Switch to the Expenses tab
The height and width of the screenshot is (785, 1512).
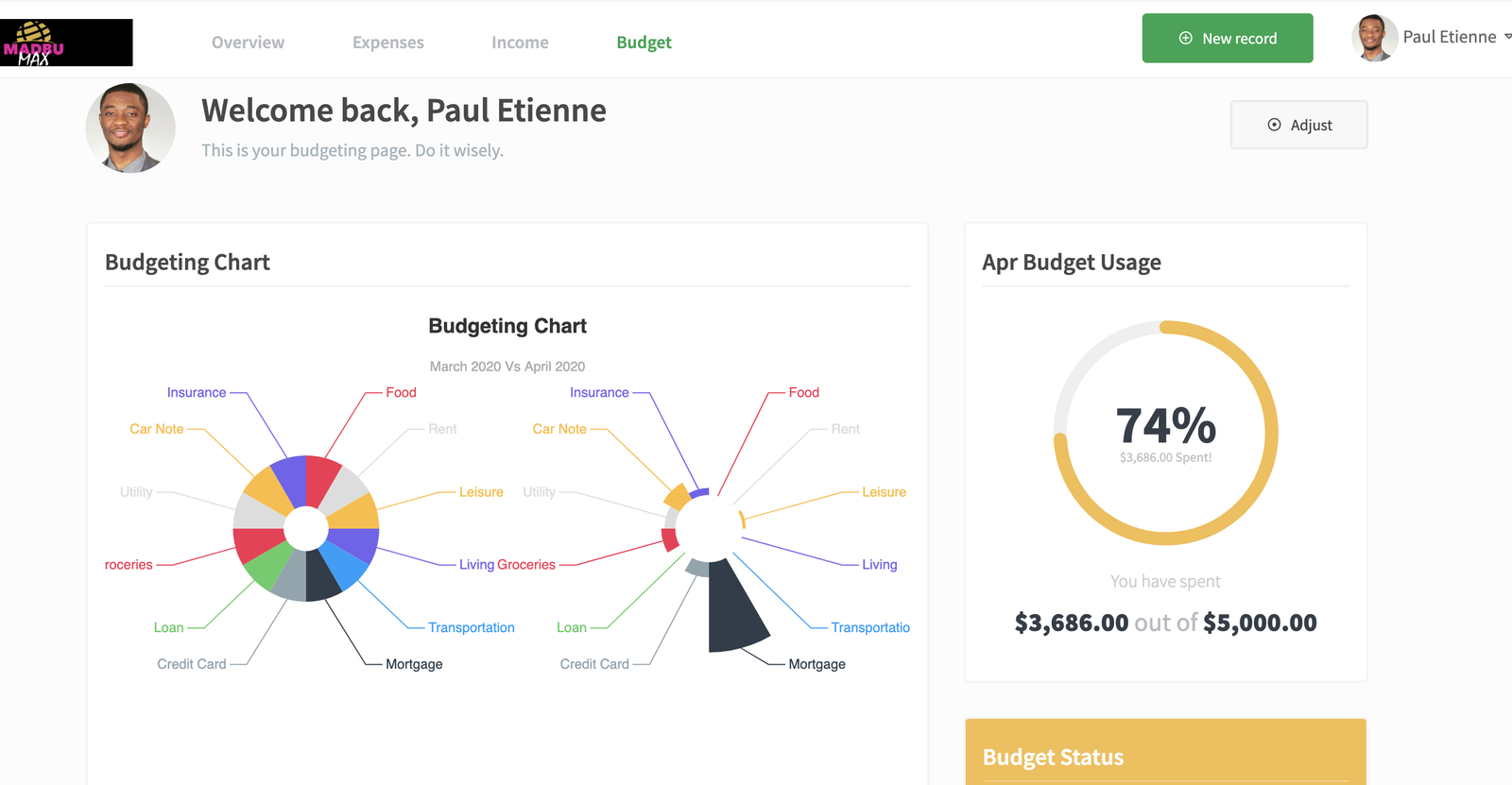[x=388, y=43]
